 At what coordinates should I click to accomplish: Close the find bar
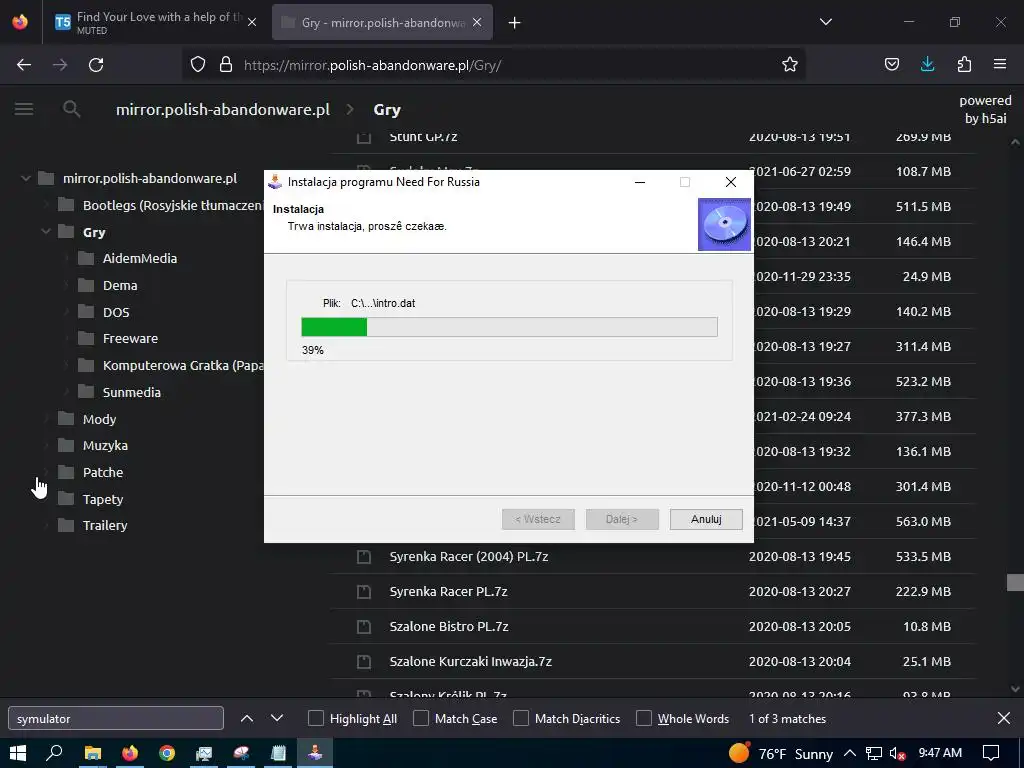click(1004, 718)
